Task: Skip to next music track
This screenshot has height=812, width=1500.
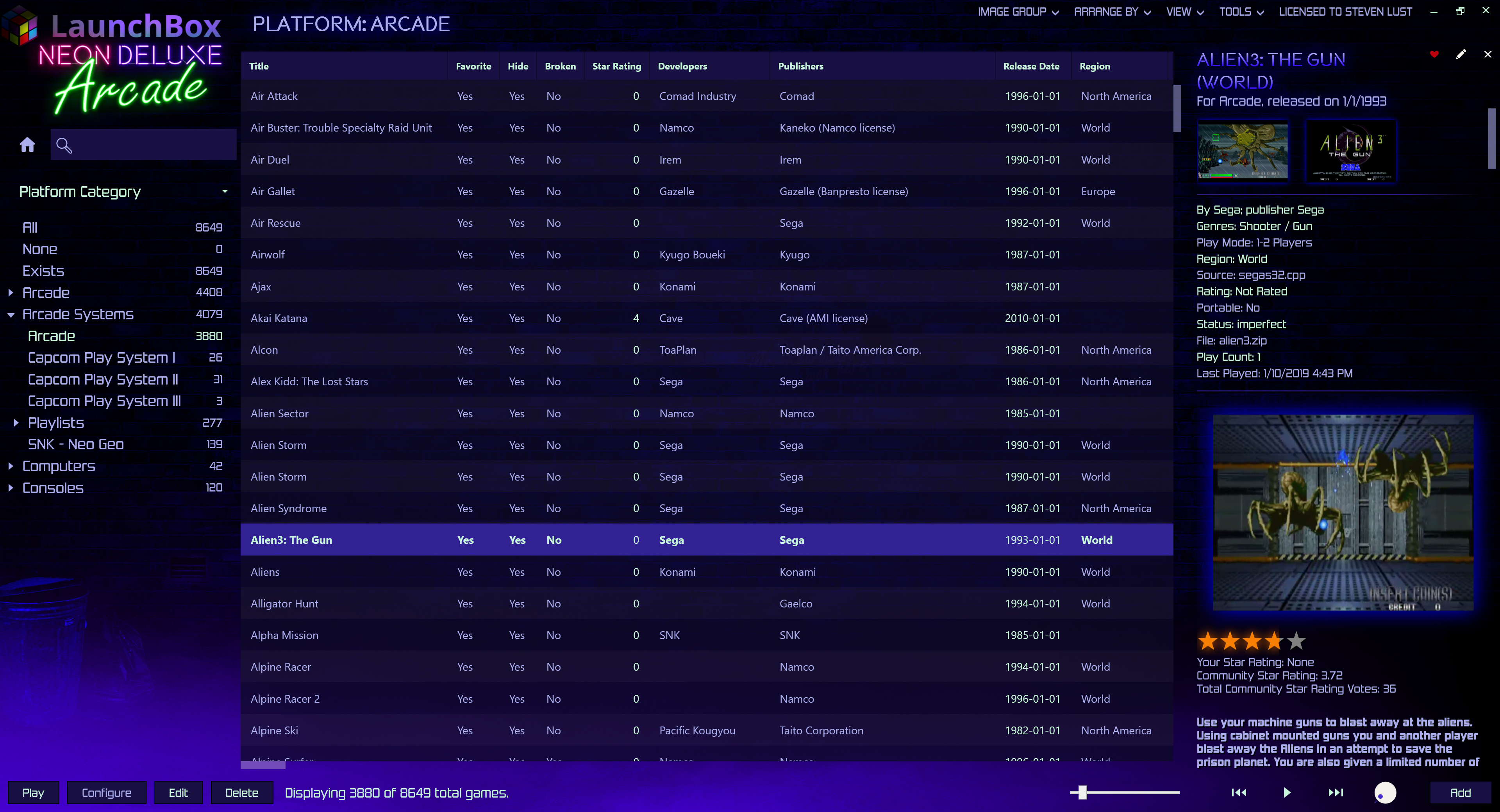Action: pos(1336,792)
